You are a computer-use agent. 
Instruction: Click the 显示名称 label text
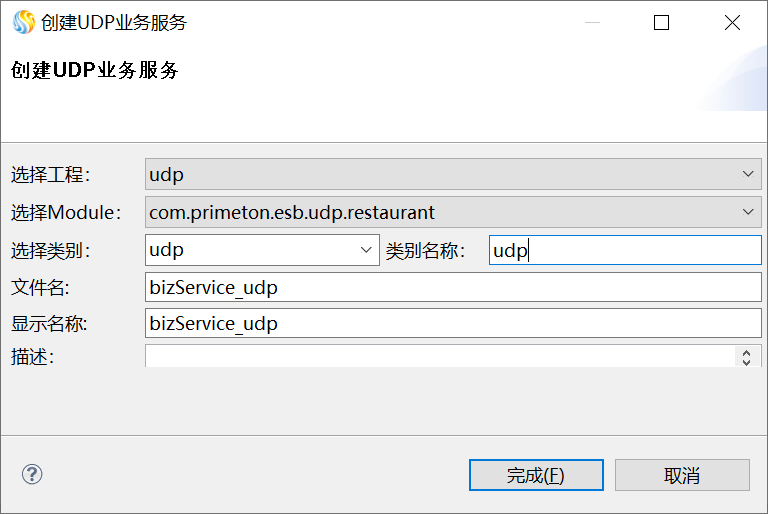49,324
